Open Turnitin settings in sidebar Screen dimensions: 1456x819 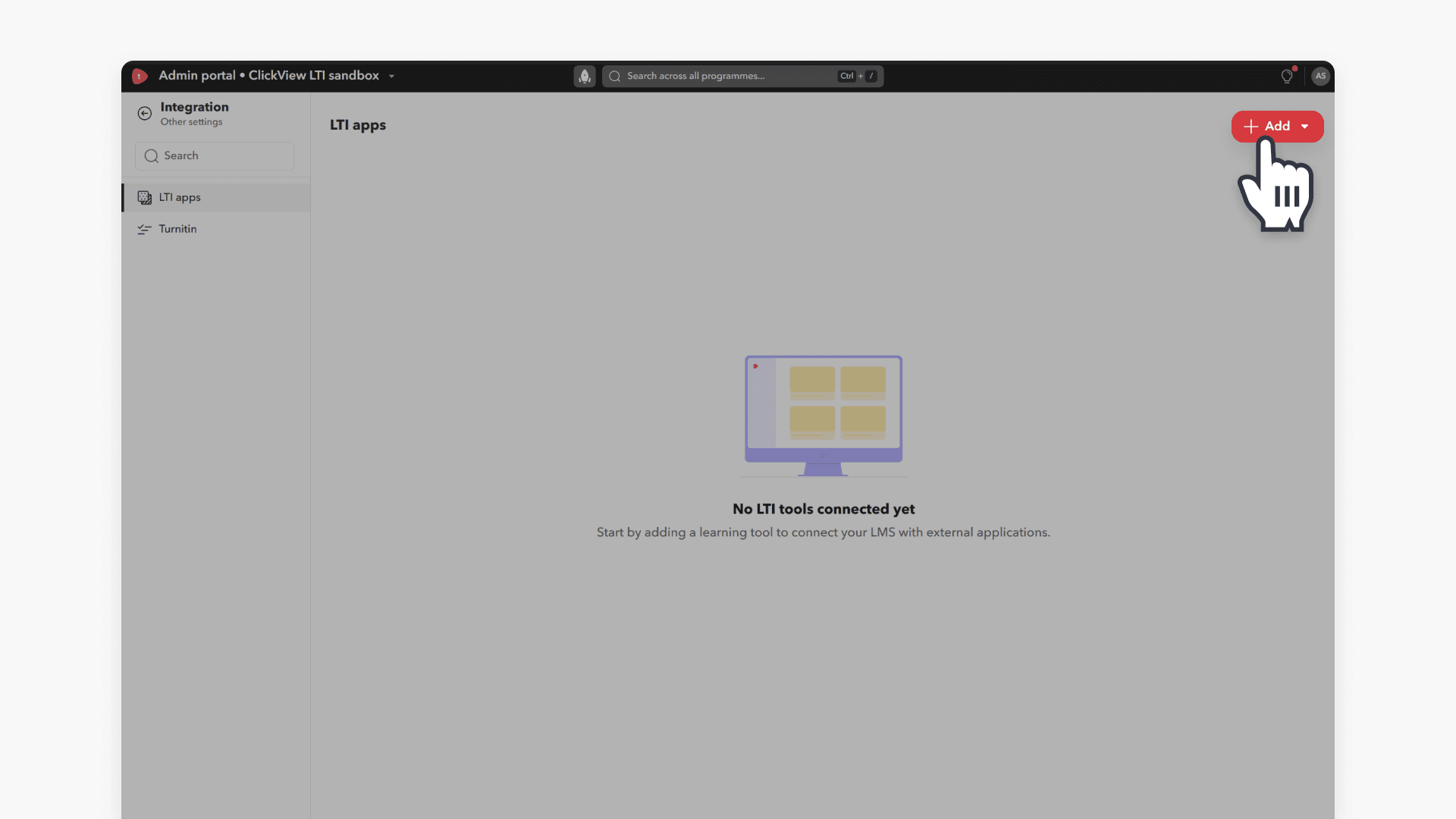tap(178, 229)
